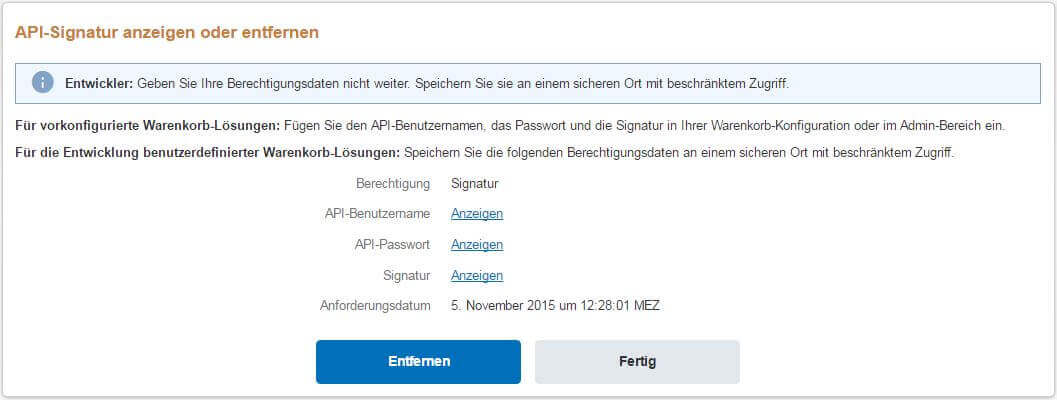
Task: Click the blue info icon in banner
Action: point(42,83)
